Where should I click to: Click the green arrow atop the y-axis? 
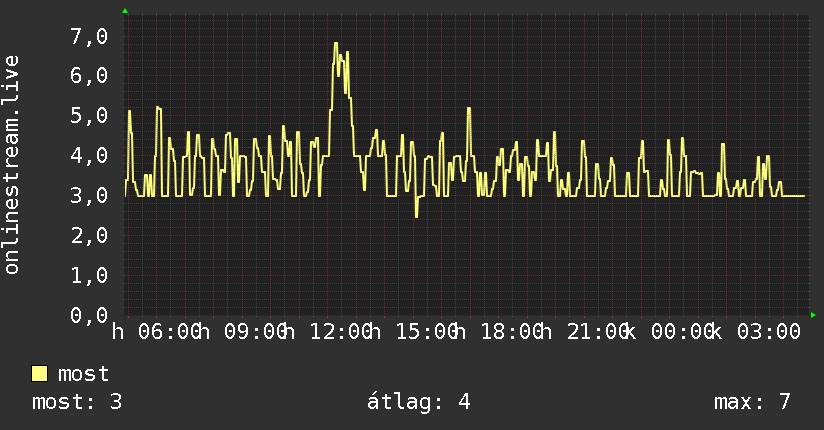125,11
